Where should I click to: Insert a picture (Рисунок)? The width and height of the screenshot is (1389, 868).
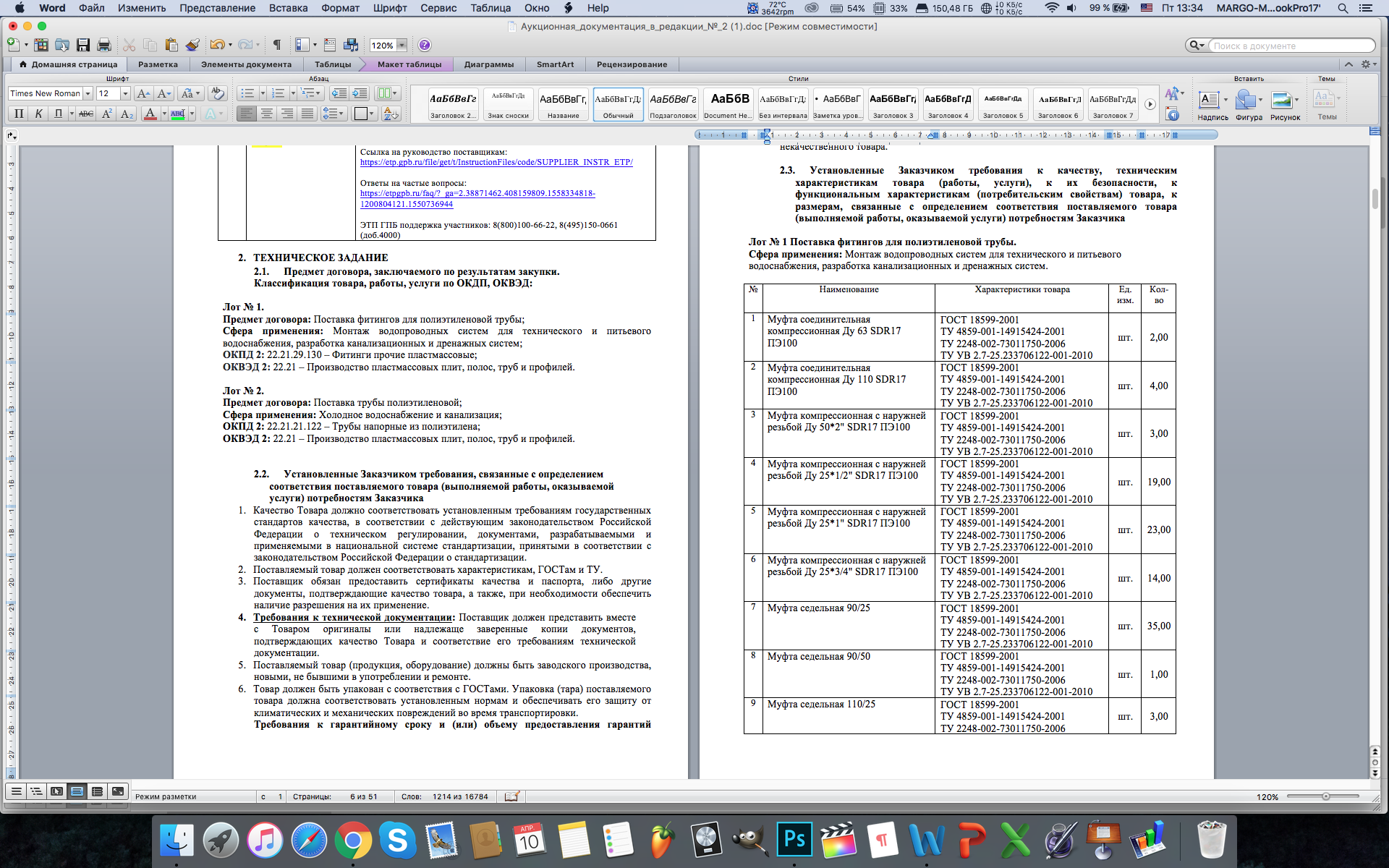coord(1285,106)
